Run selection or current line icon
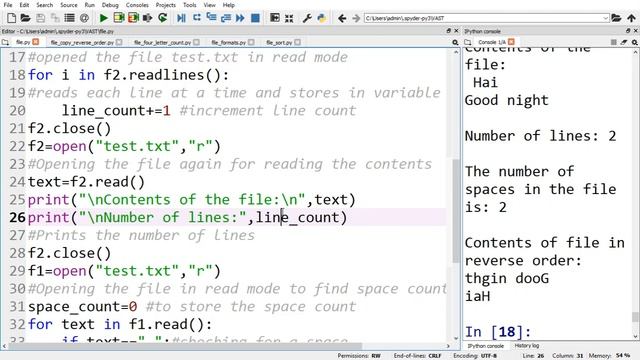Viewport: 640px width, 360px height. pyautogui.click(x=148, y=18)
